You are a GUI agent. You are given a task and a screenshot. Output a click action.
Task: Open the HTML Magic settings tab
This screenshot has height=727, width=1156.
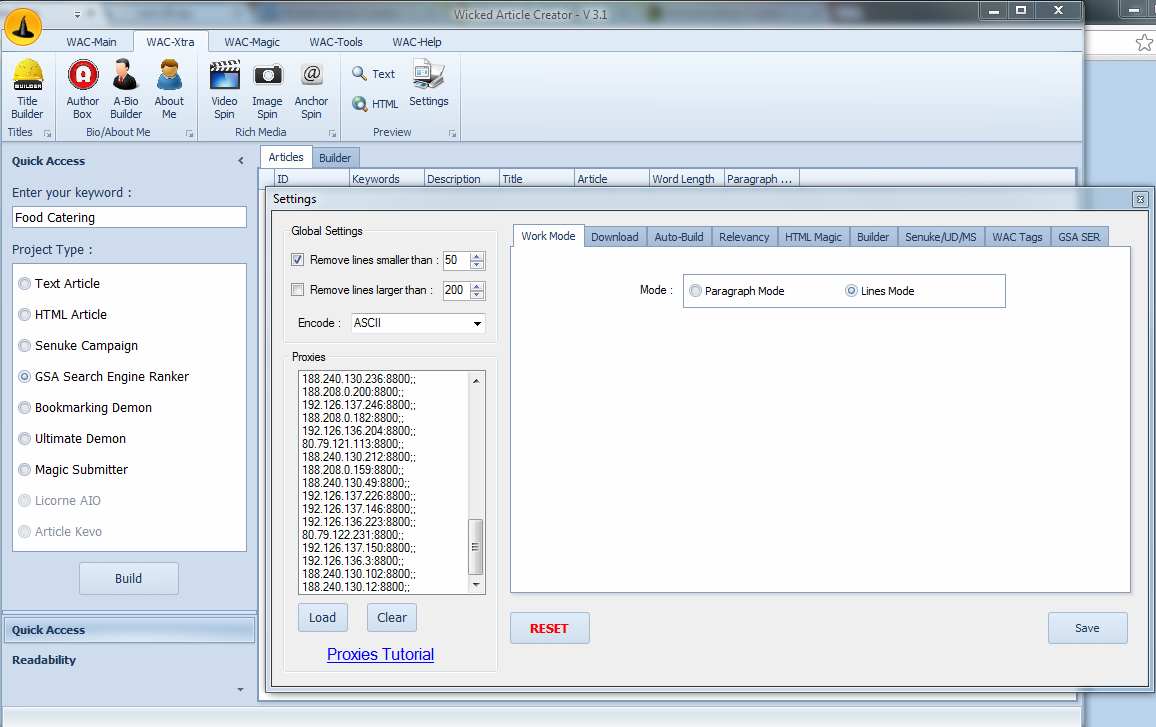[x=812, y=237]
